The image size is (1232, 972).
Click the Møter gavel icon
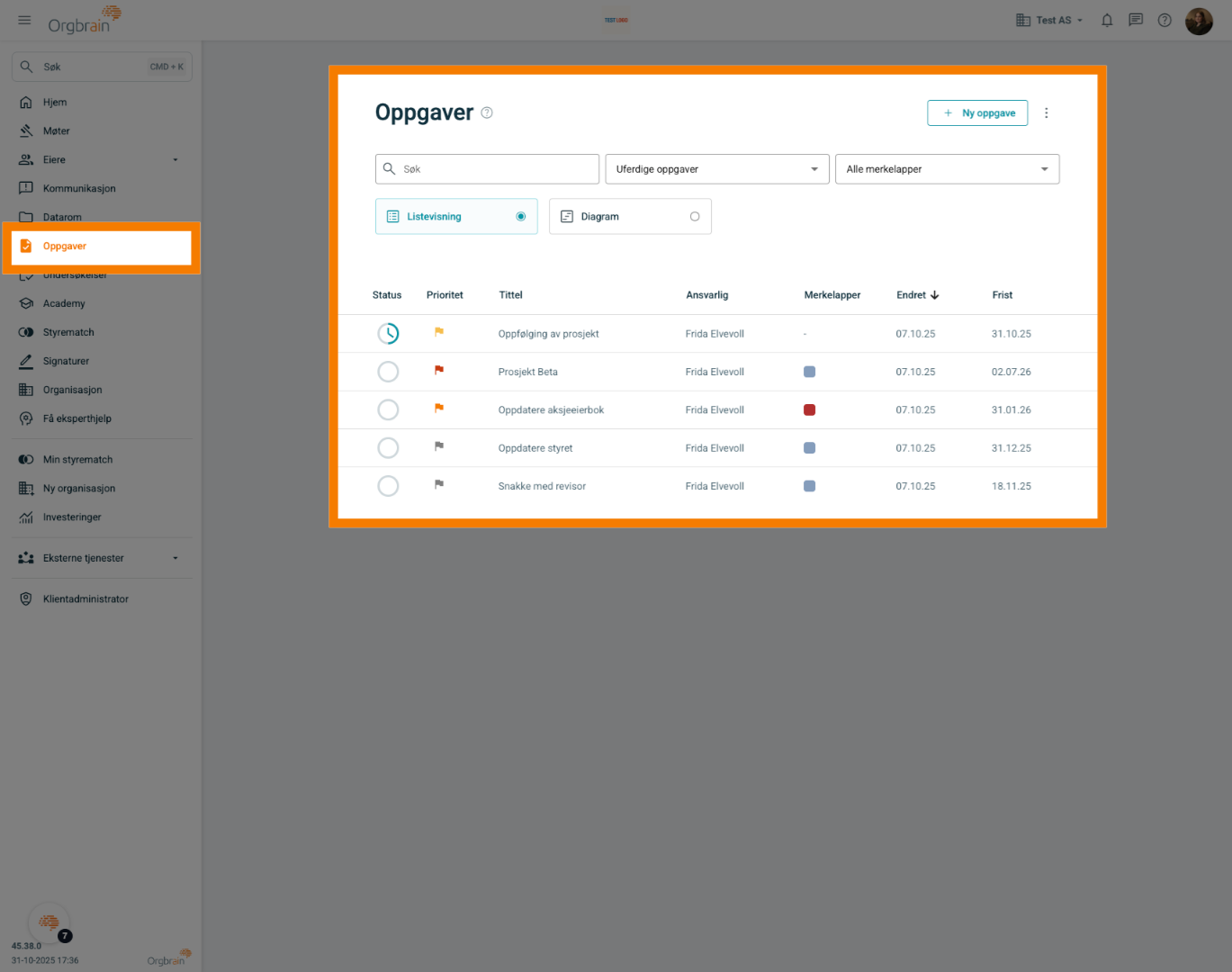click(x=26, y=131)
